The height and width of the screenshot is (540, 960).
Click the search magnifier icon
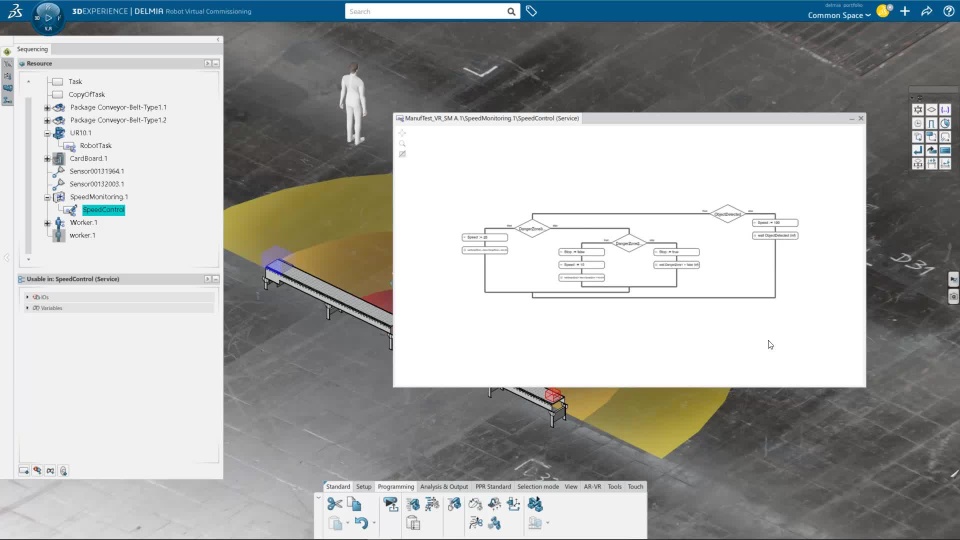[511, 11]
